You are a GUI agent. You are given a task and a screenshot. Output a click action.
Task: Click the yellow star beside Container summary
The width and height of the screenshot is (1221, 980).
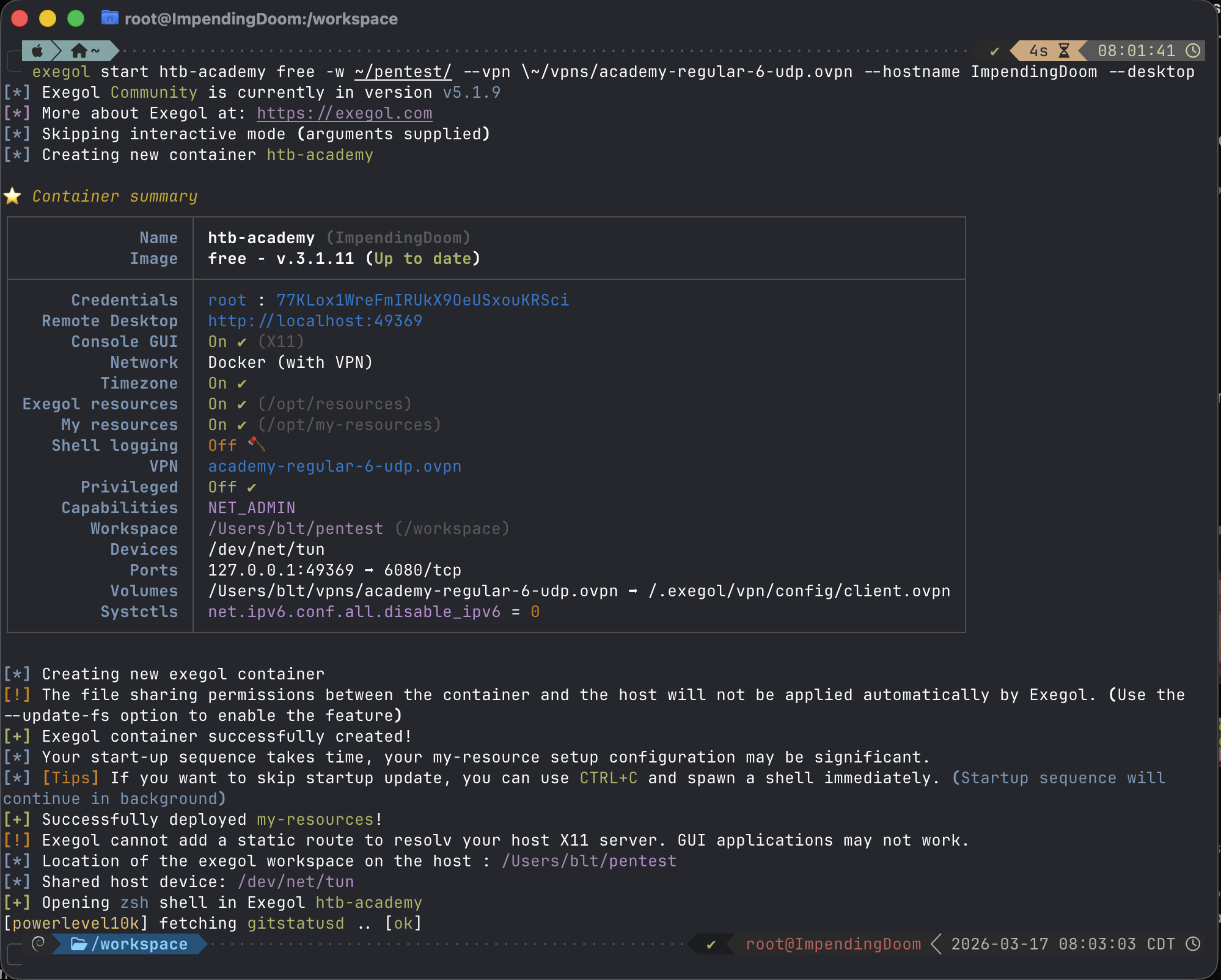(13, 196)
